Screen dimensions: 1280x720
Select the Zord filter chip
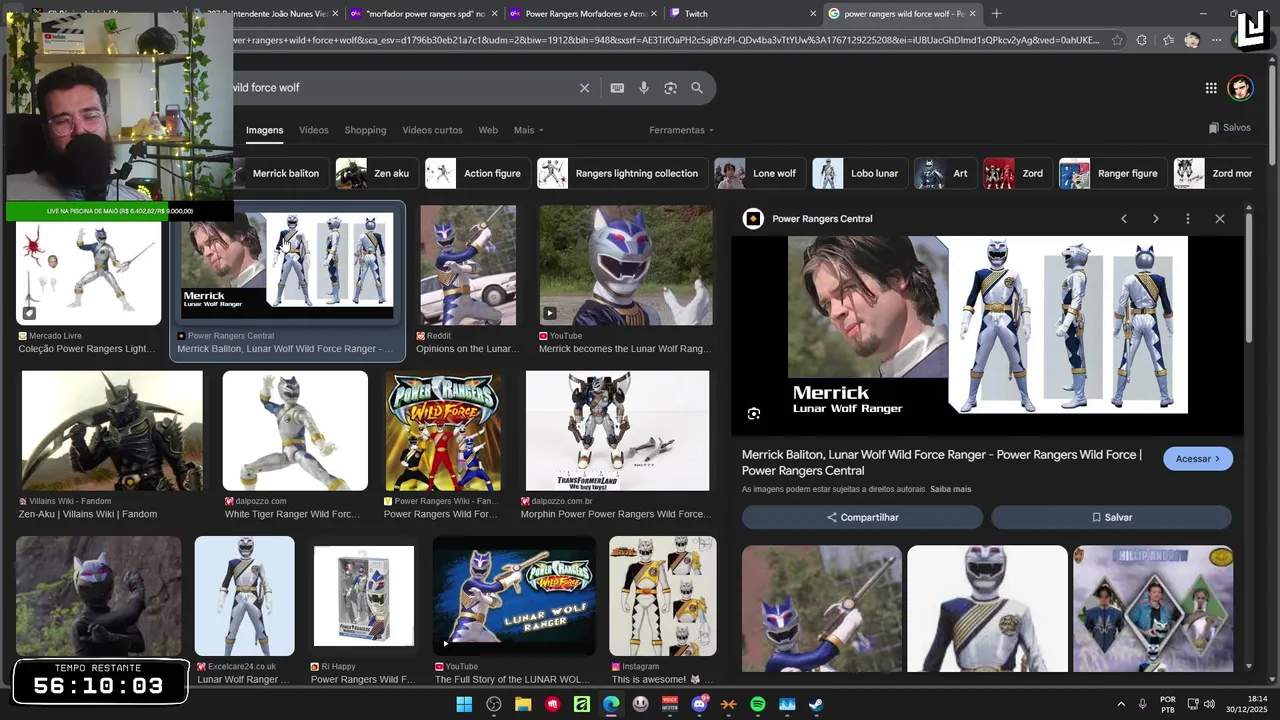tap(1015, 173)
